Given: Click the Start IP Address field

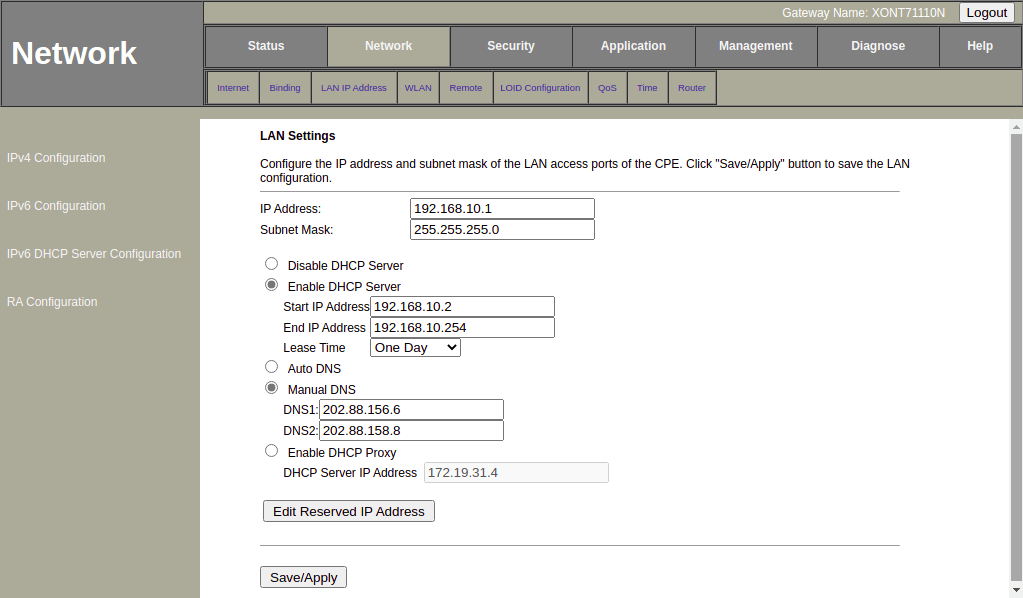Looking at the screenshot, I should click(462, 306).
